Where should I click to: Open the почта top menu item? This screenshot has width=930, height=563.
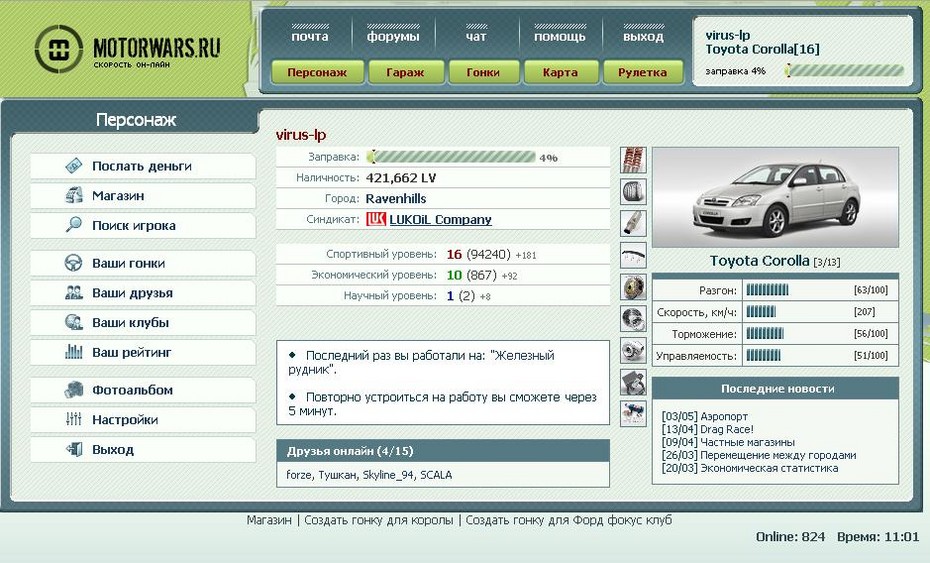tap(310, 36)
